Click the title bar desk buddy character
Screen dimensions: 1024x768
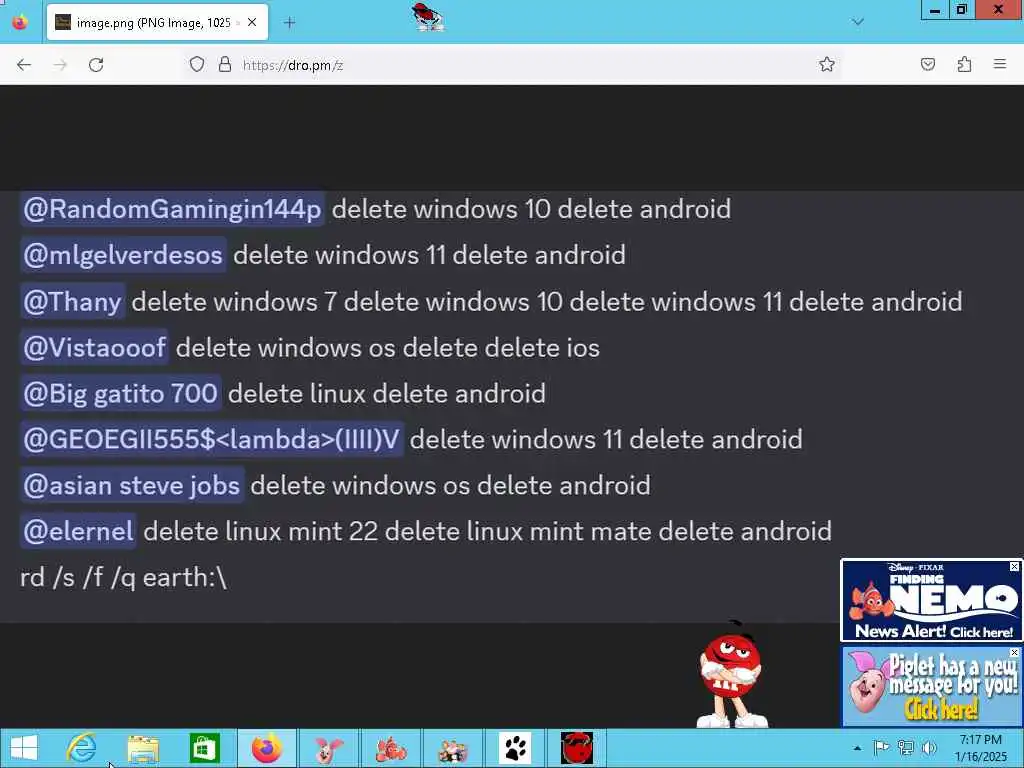(x=428, y=17)
